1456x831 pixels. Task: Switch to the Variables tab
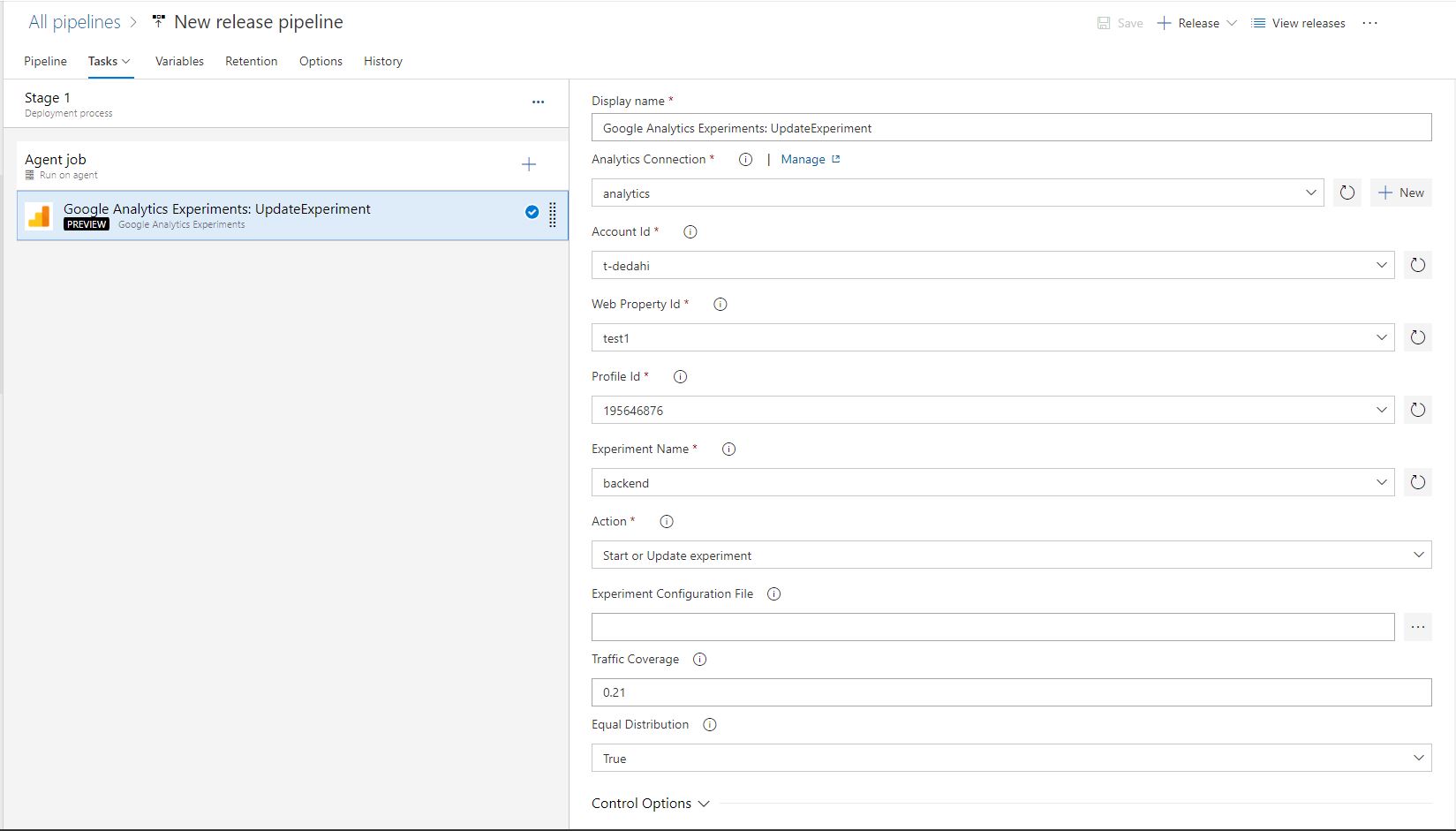click(x=179, y=61)
